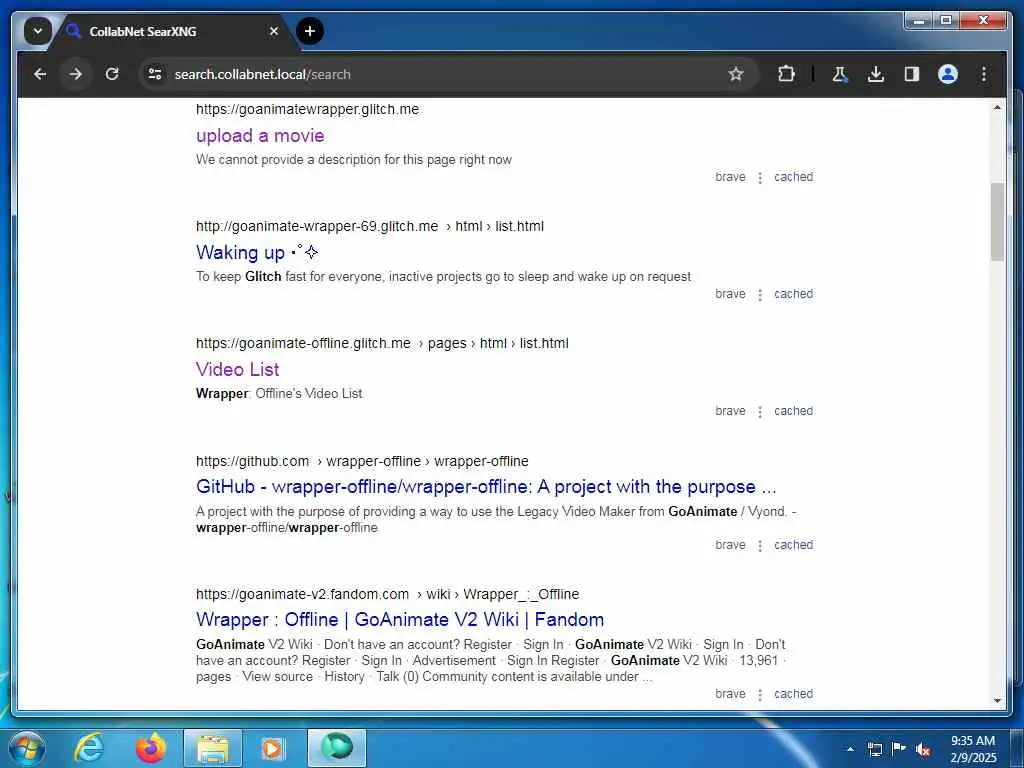This screenshot has height=768, width=1024.
Task: Open cached link for 'Video List'
Action: [x=793, y=411]
